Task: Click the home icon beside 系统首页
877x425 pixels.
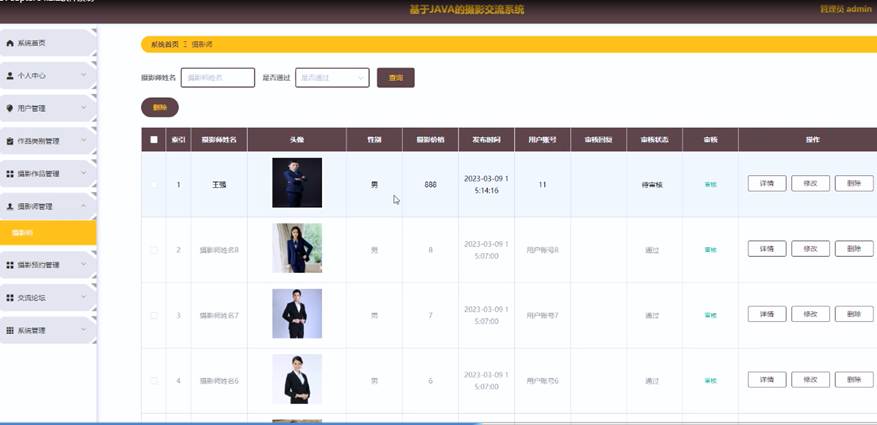Action: point(10,43)
